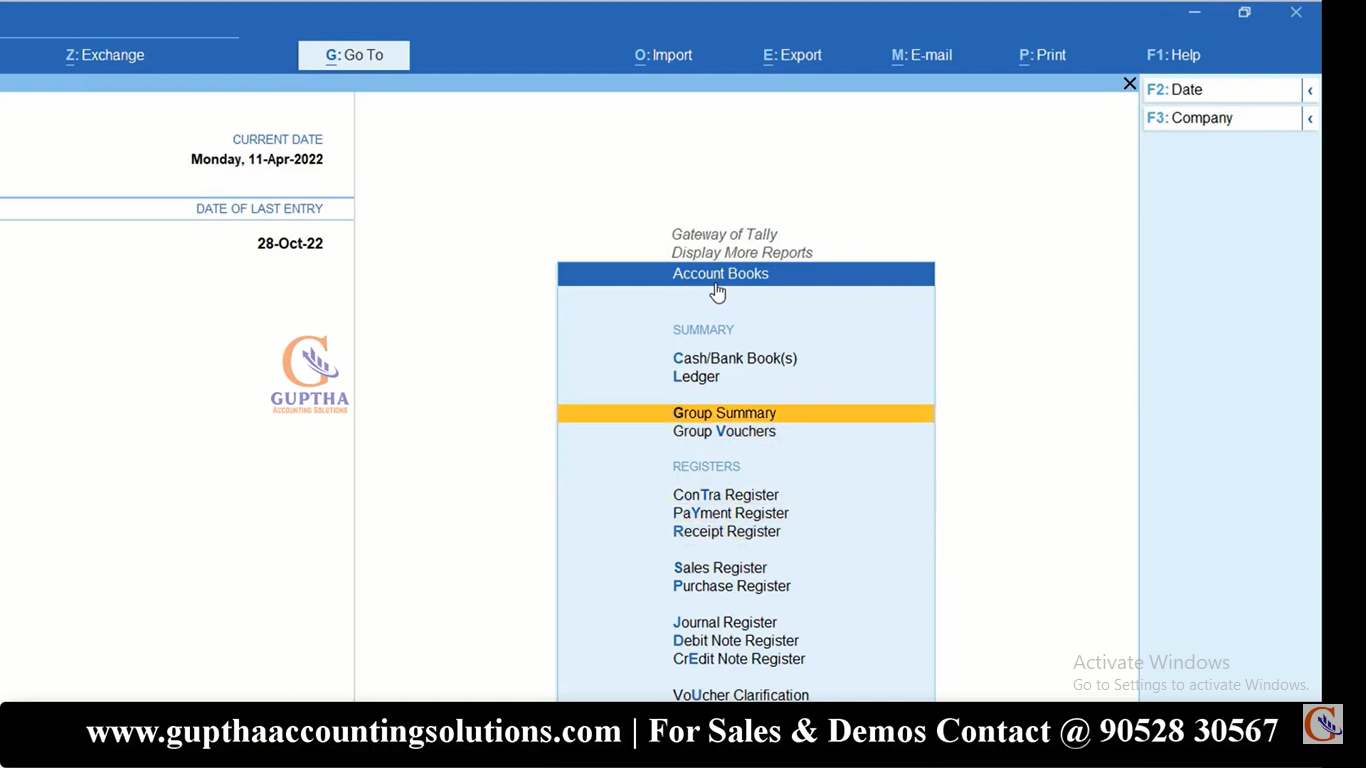Open the Exchange menu
The image size is (1366, 768).
pos(105,55)
